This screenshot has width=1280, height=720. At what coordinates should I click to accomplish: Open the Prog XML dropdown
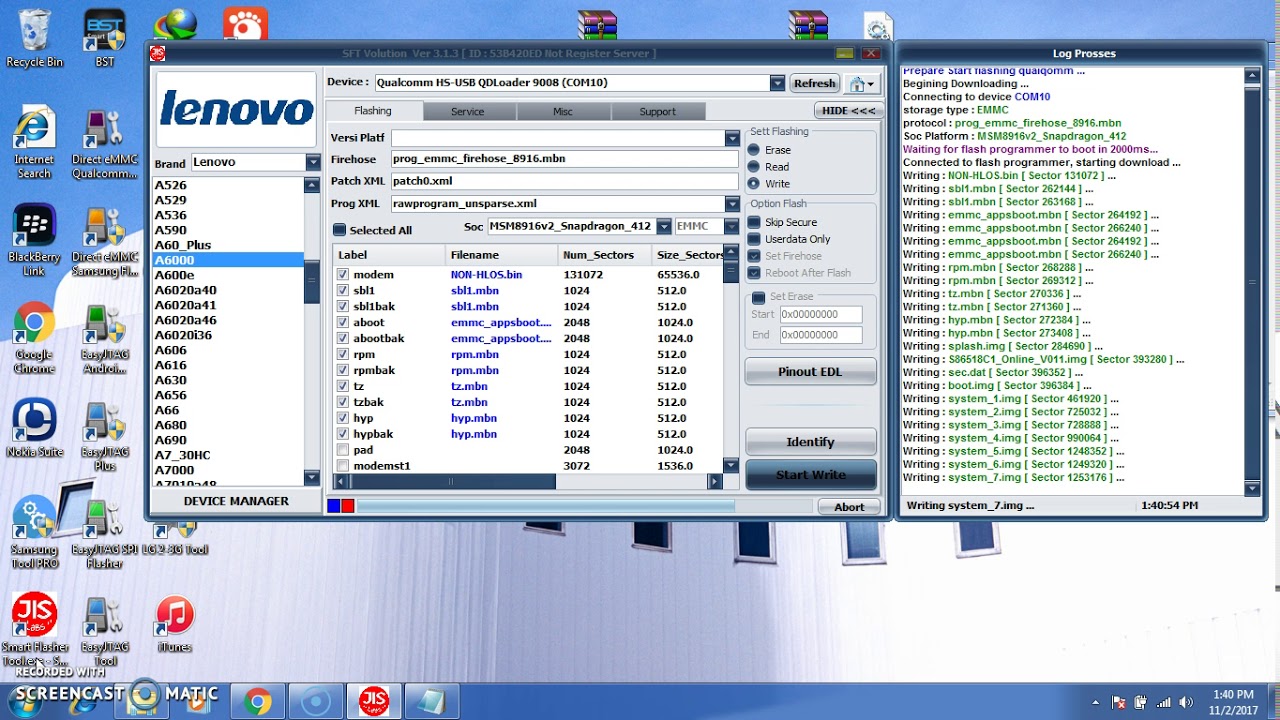point(732,204)
